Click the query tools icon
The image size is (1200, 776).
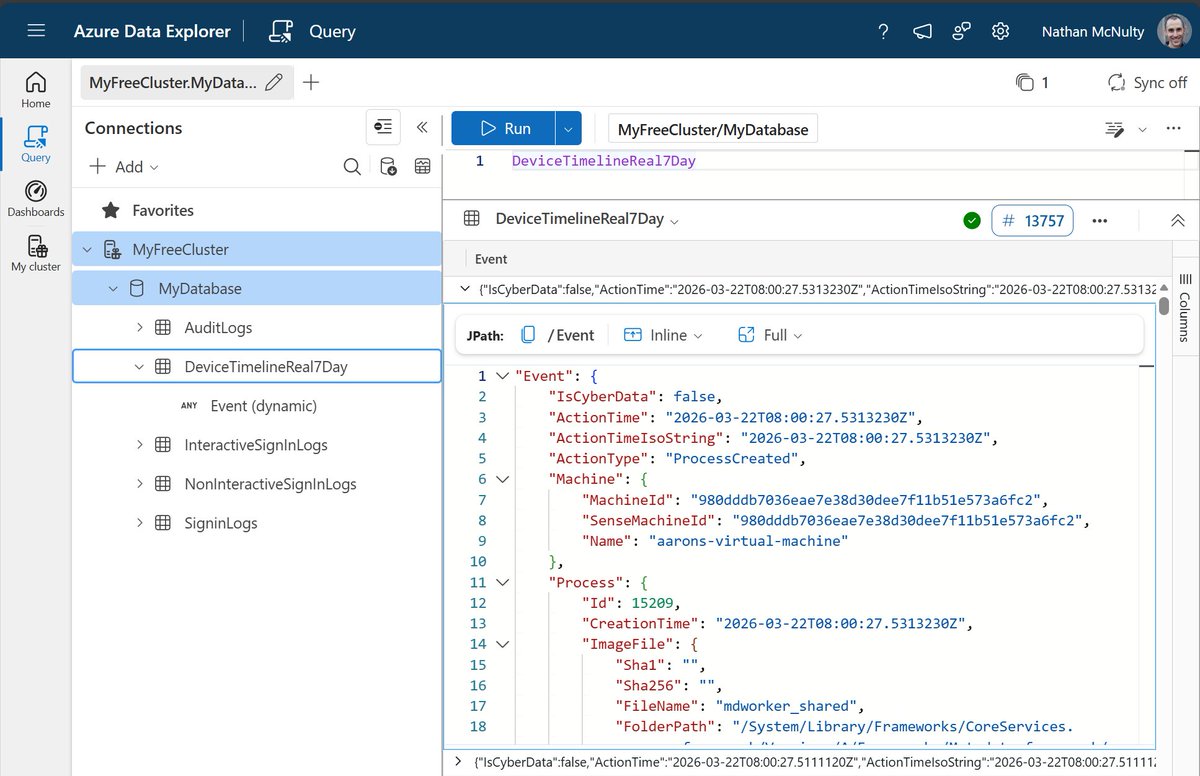tap(1114, 129)
